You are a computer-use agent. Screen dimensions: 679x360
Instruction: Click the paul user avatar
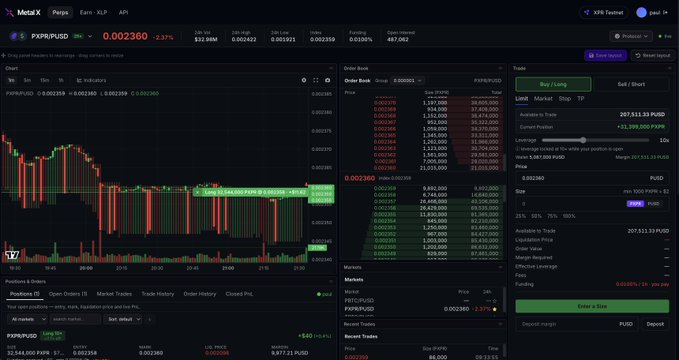tap(641, 13)
